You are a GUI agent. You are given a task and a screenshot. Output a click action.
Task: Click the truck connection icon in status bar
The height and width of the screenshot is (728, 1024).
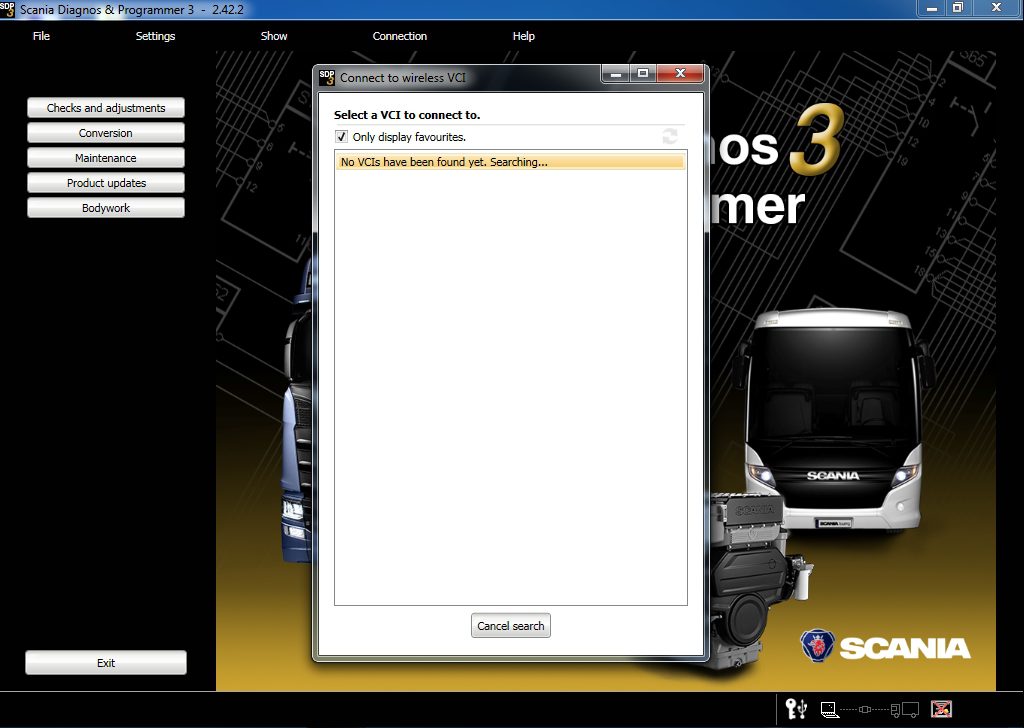click(x=905, y=709)
